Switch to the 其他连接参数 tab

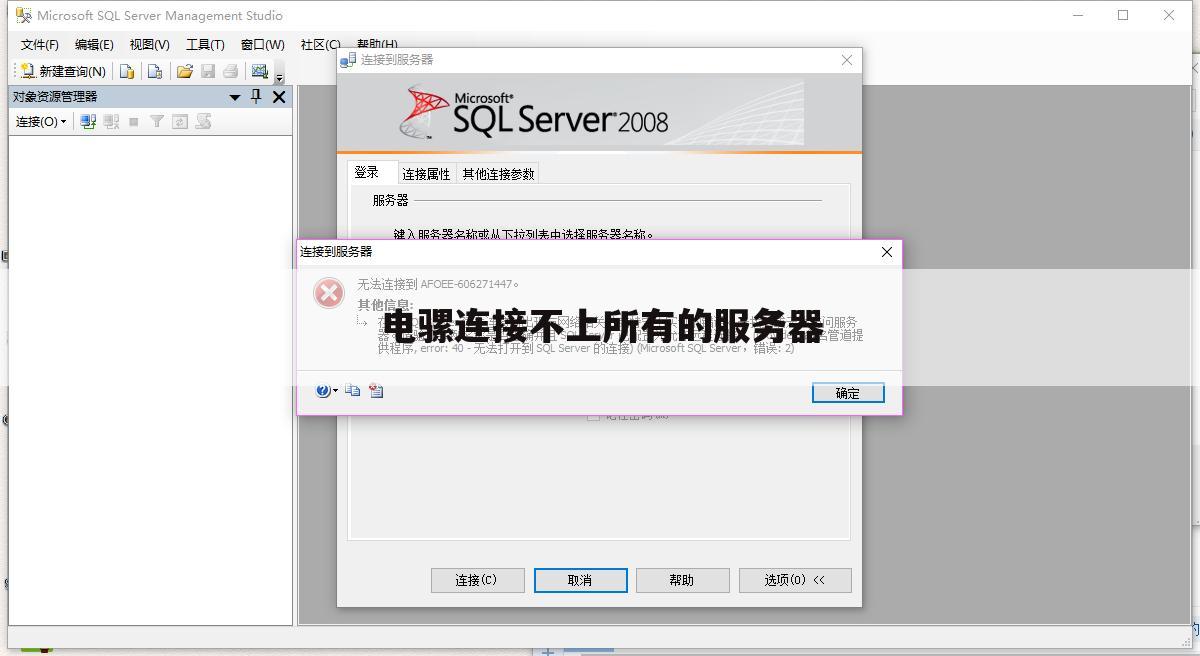pyautogui.click(x=498, y=174)
